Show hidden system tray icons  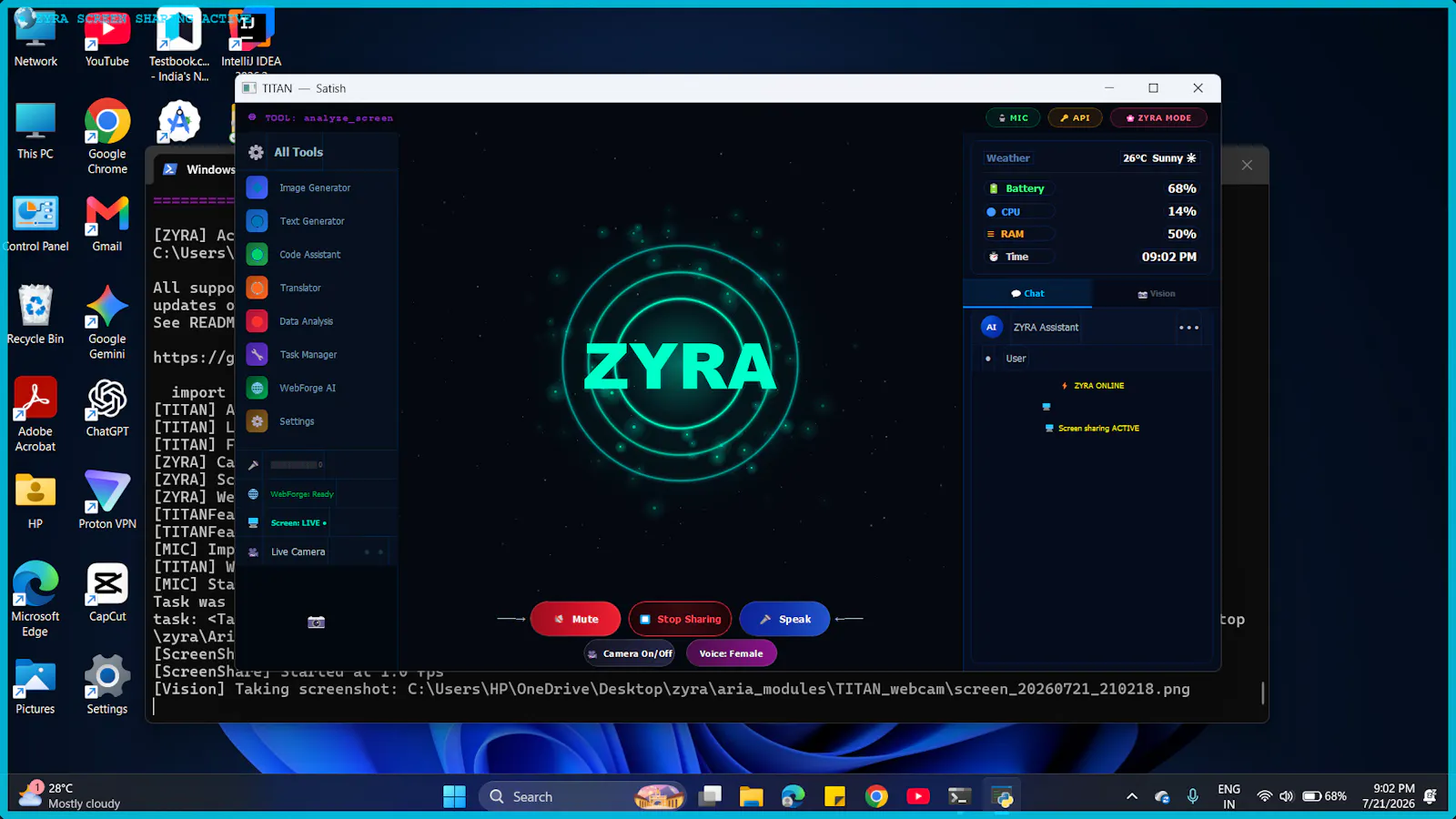pos(1132,796)
